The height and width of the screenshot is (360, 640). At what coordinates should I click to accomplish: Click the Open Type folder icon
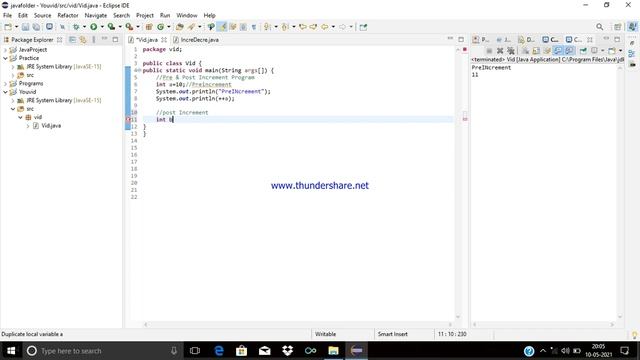tap(180, 27)
